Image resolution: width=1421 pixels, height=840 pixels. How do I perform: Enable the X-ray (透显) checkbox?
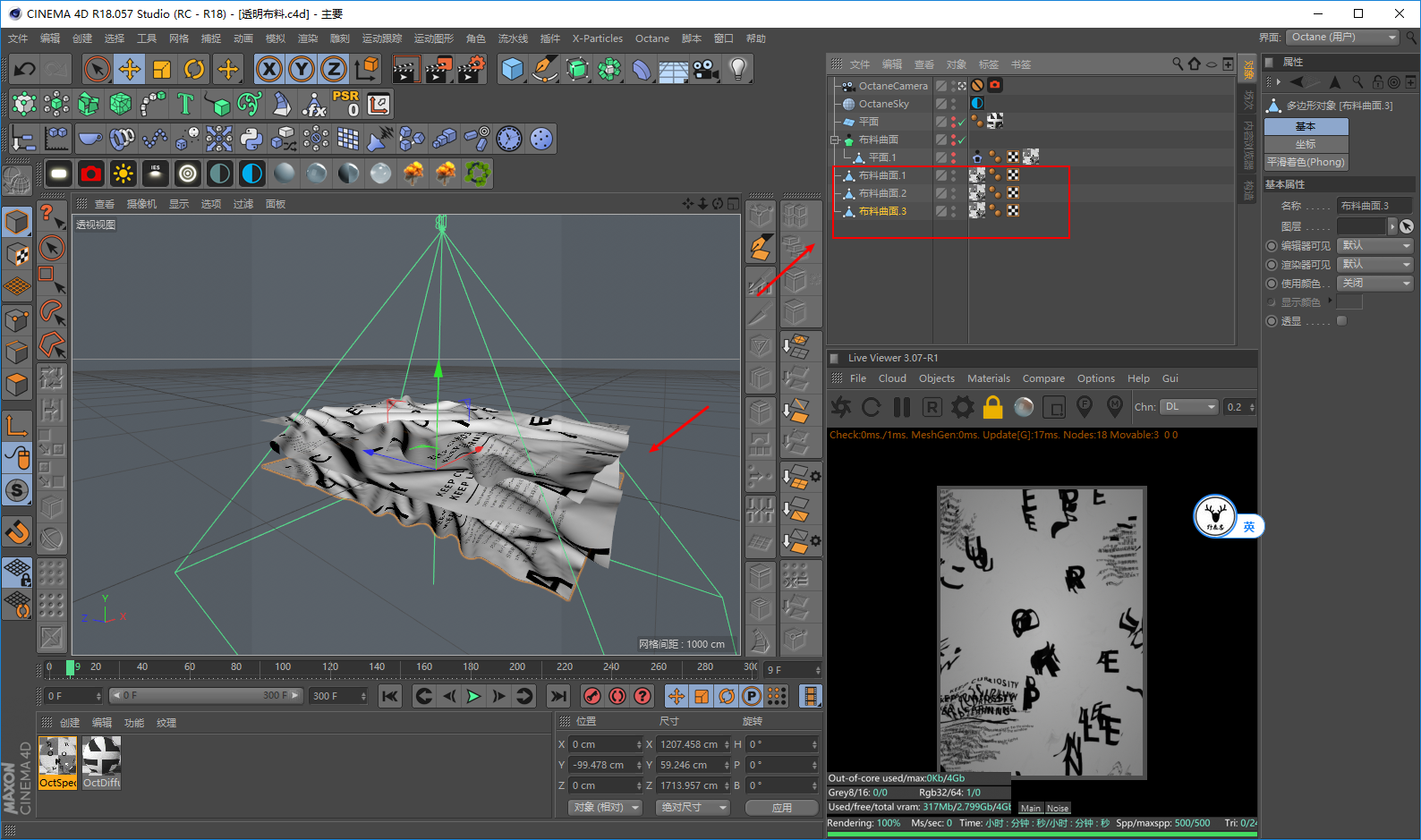(x=1341, y=321)
